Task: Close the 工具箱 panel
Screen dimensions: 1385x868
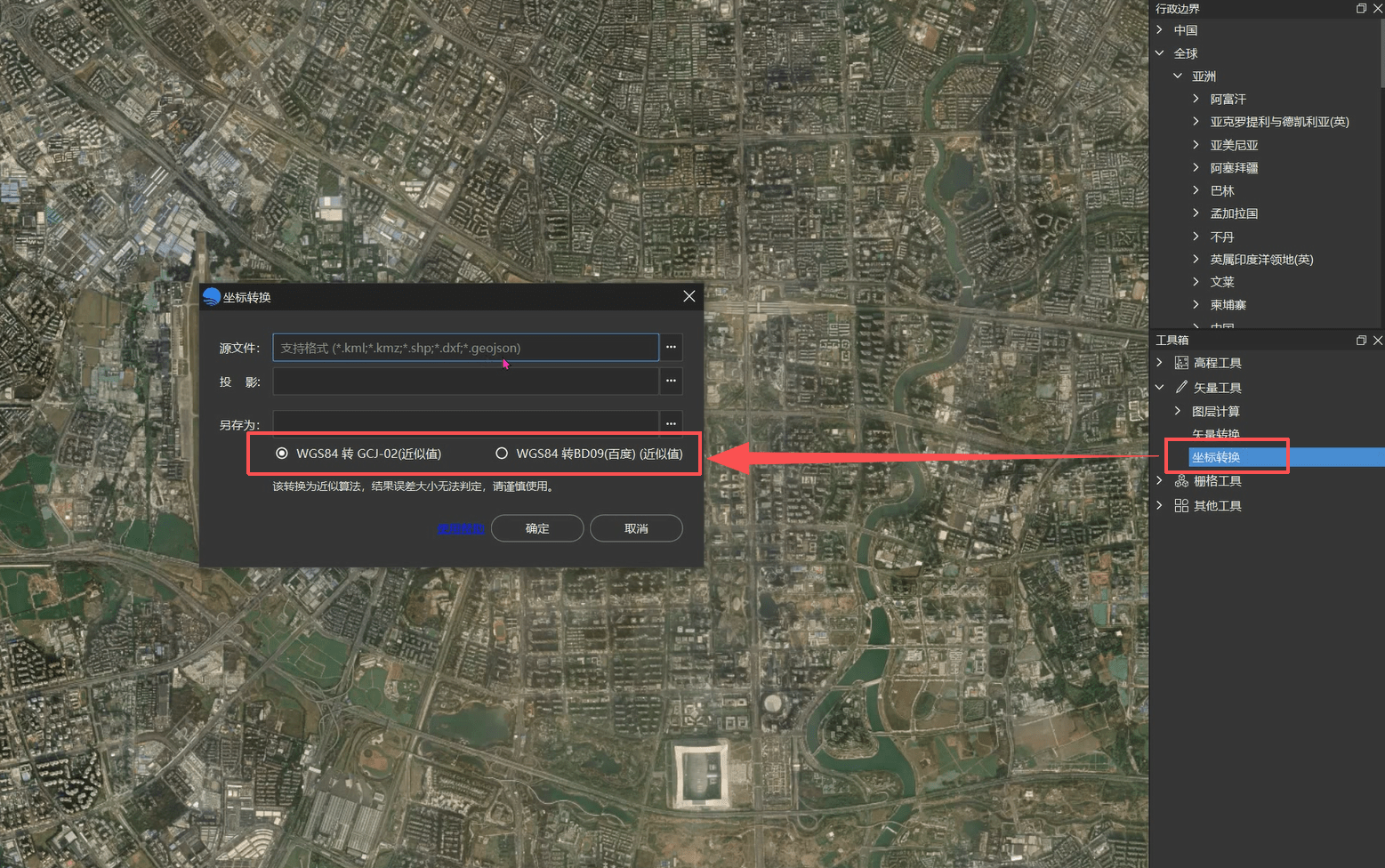Action: coord(1378,341)
